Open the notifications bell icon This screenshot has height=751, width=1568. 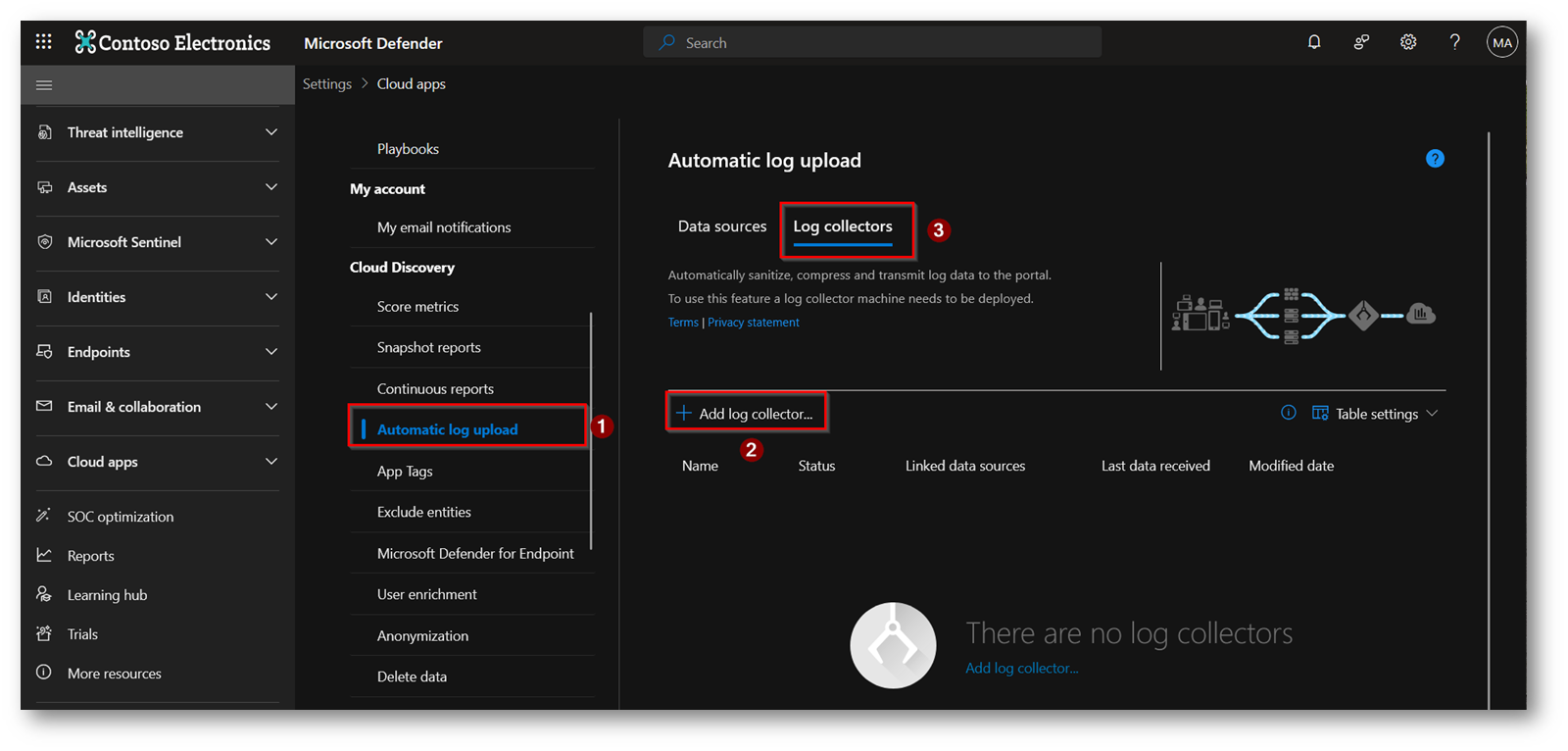pyautogui.click(x=1314, y=42)
